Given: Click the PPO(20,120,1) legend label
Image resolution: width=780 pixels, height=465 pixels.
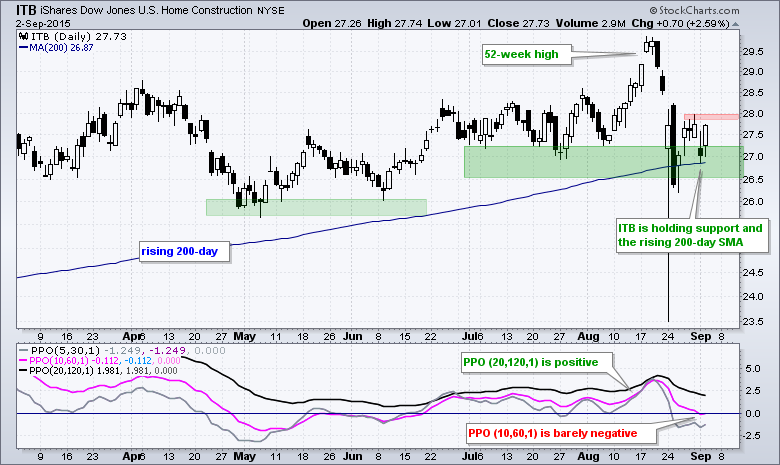Looking at the screenshot, I should 61,371.
